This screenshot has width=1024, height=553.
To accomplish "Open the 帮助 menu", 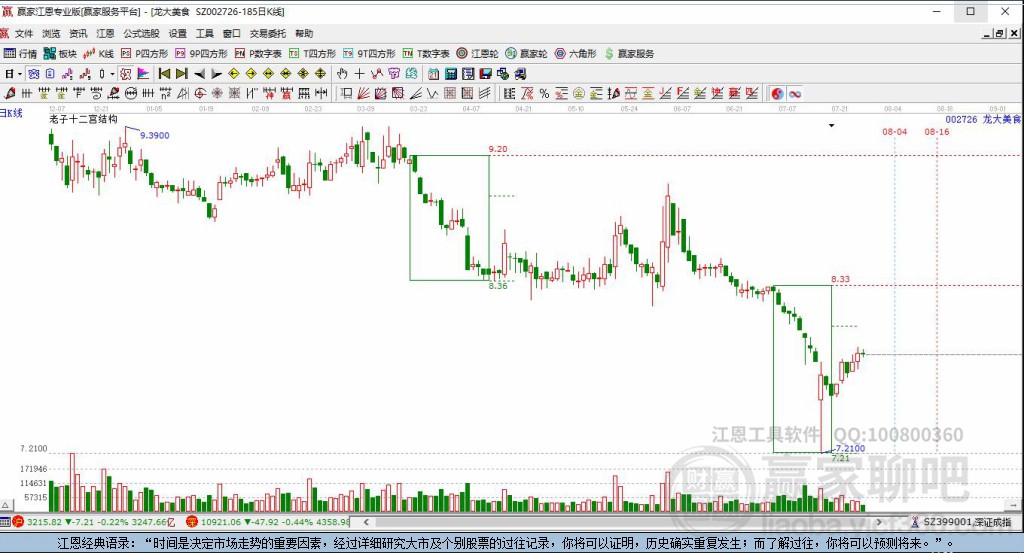I will 304,33.
